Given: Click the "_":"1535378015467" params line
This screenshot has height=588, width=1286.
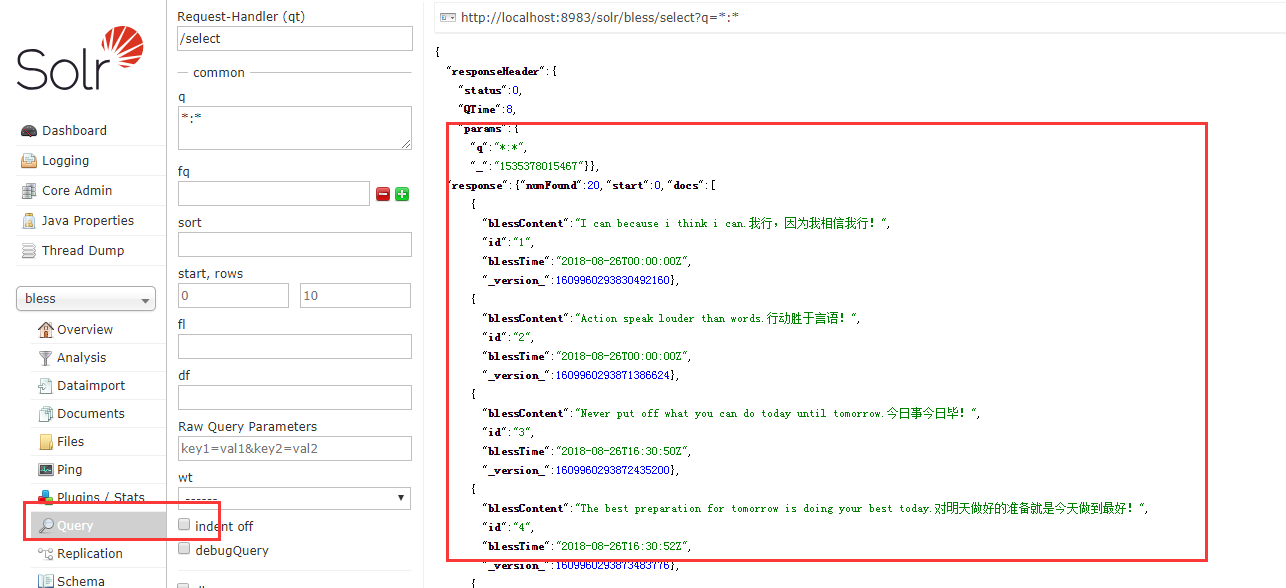Looking at the screenshot, I should point(535,167).
